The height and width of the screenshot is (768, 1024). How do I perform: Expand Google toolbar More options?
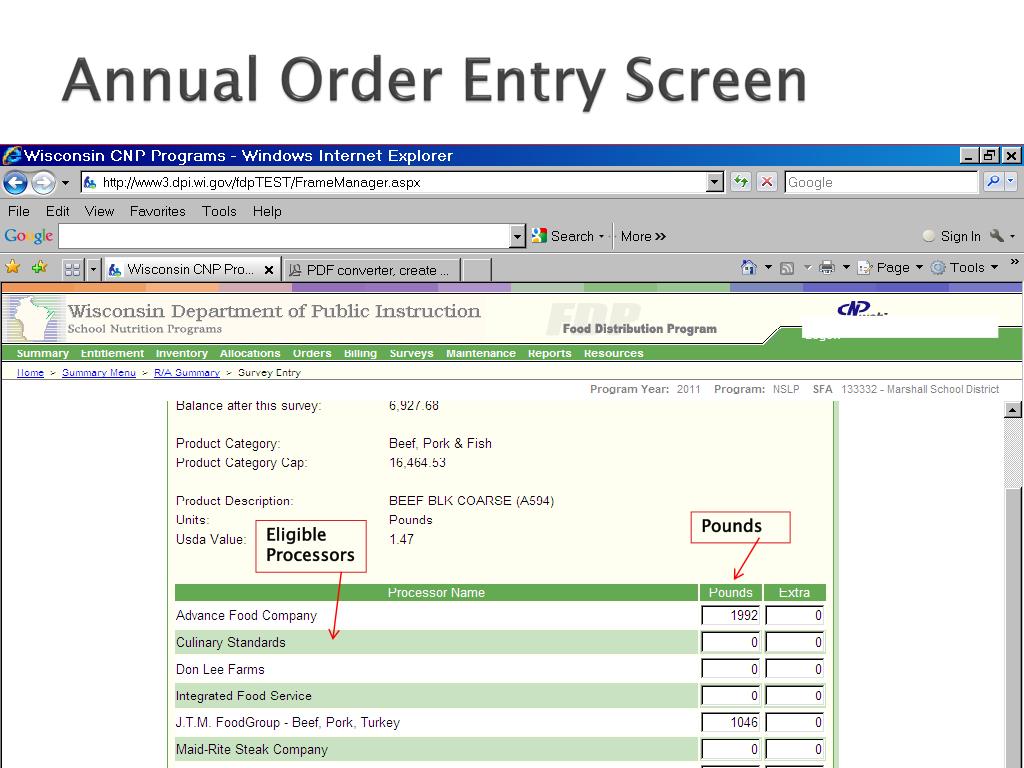click(643, 236)
